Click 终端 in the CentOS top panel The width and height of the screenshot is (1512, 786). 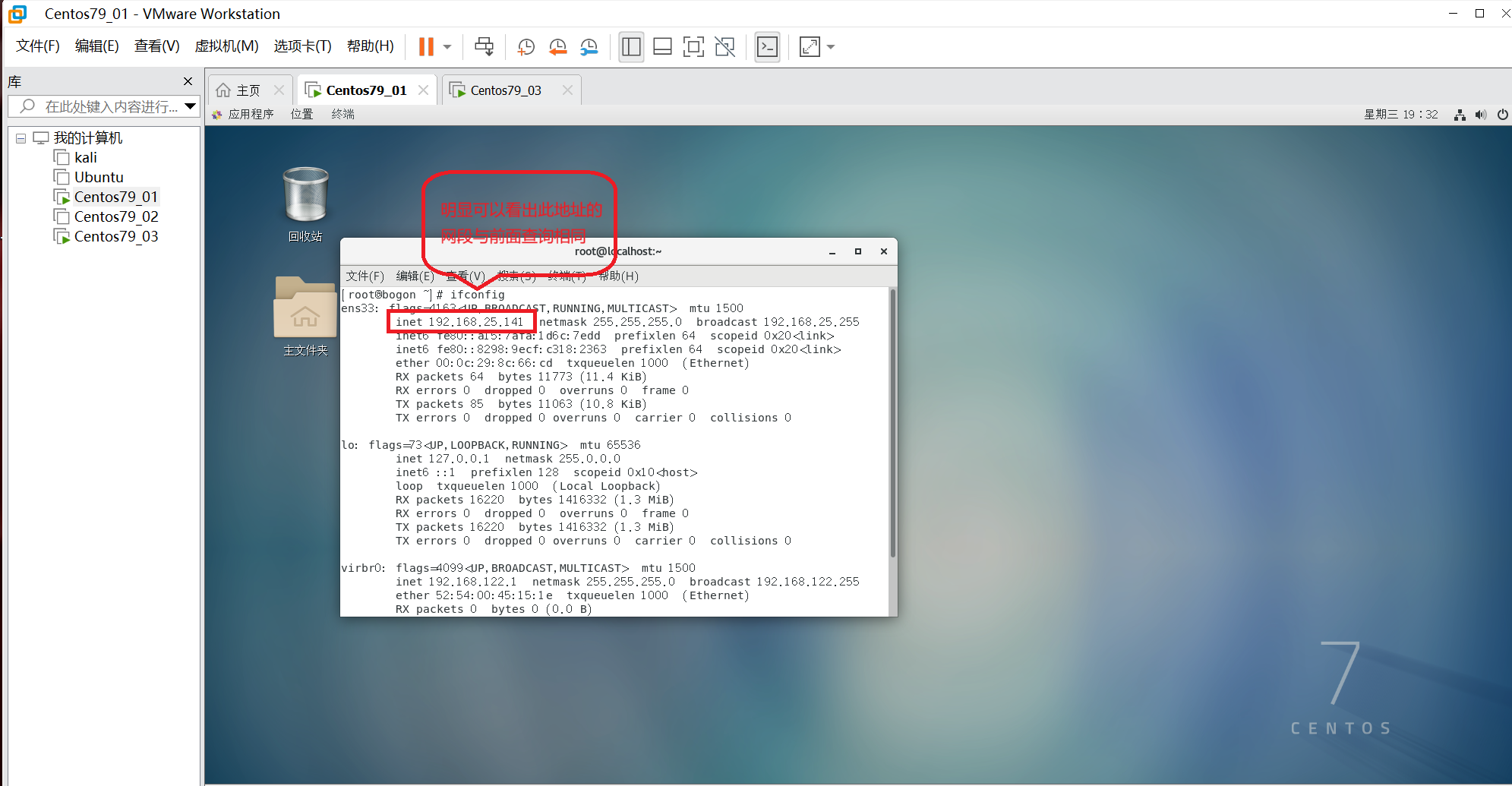343,114
